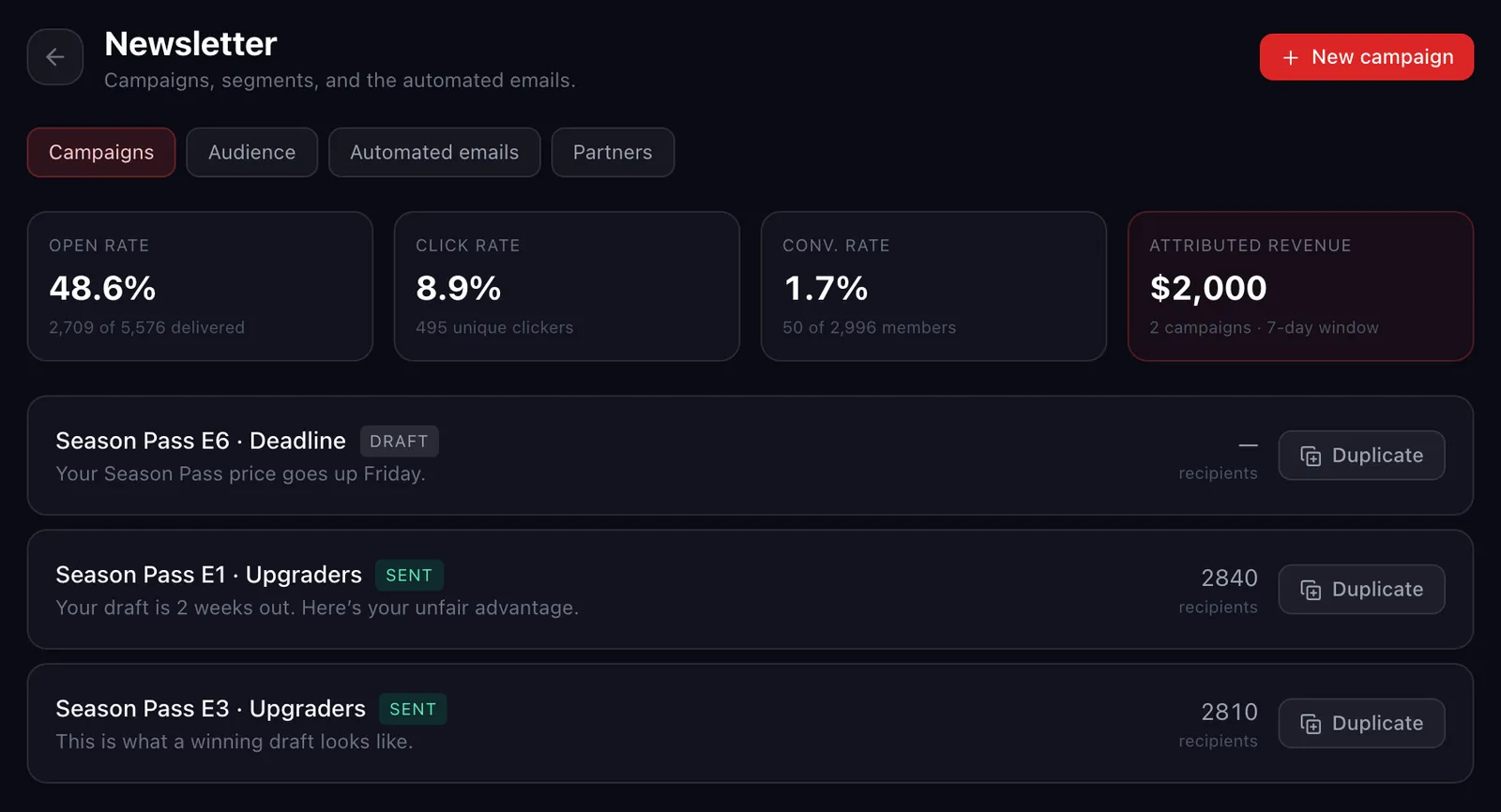Click the '495 unique clickers' text
The image size is (1501, 812).
tap(494, 327)
